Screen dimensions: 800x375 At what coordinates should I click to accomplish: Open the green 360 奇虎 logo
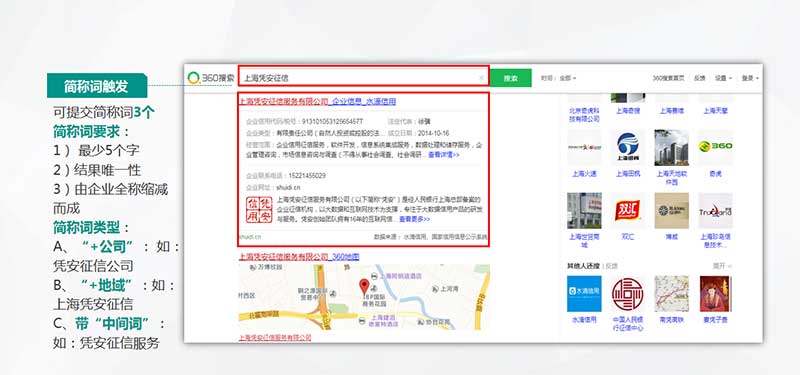point(715,147)
